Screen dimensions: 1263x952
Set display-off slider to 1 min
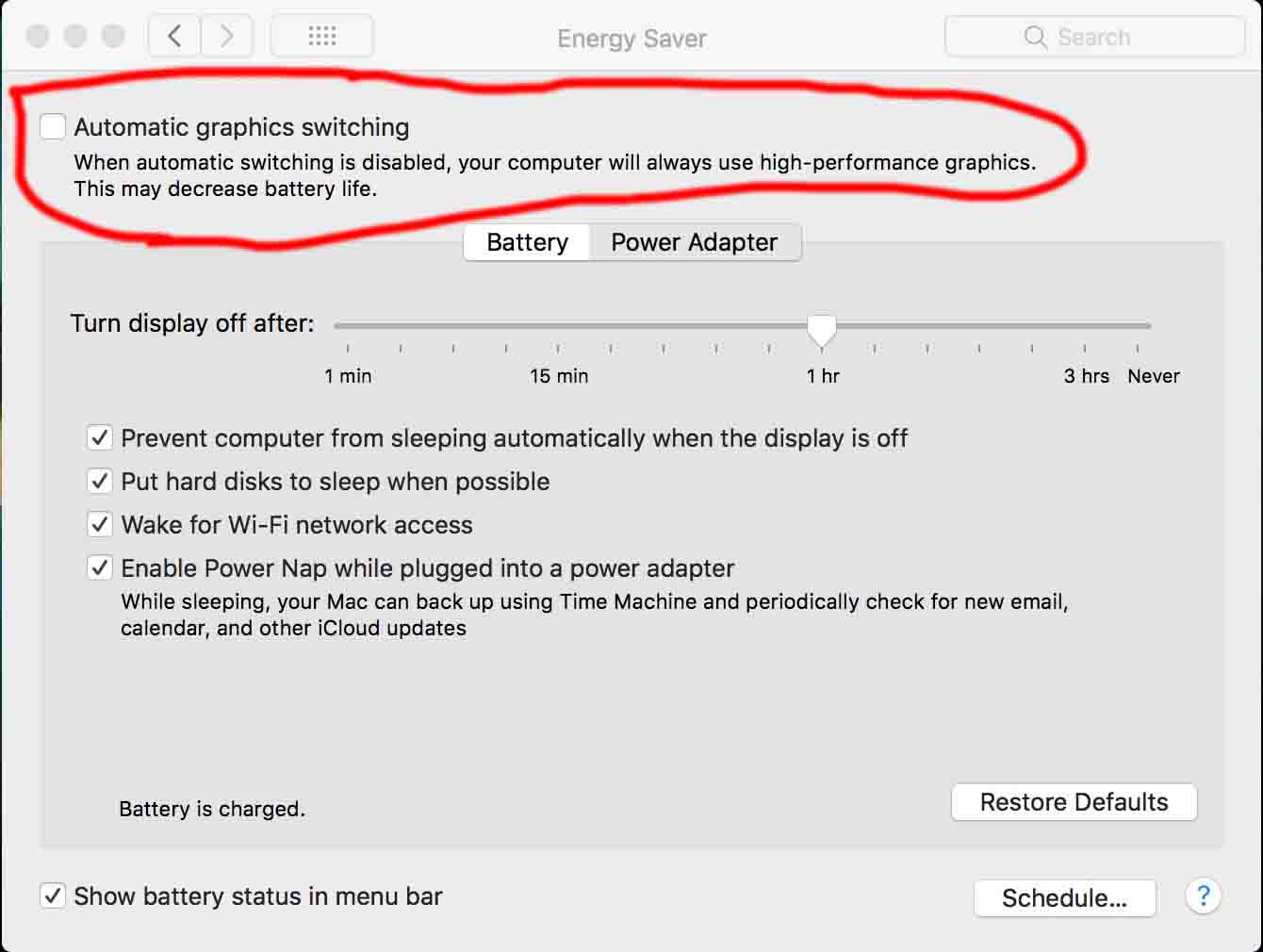348,326
